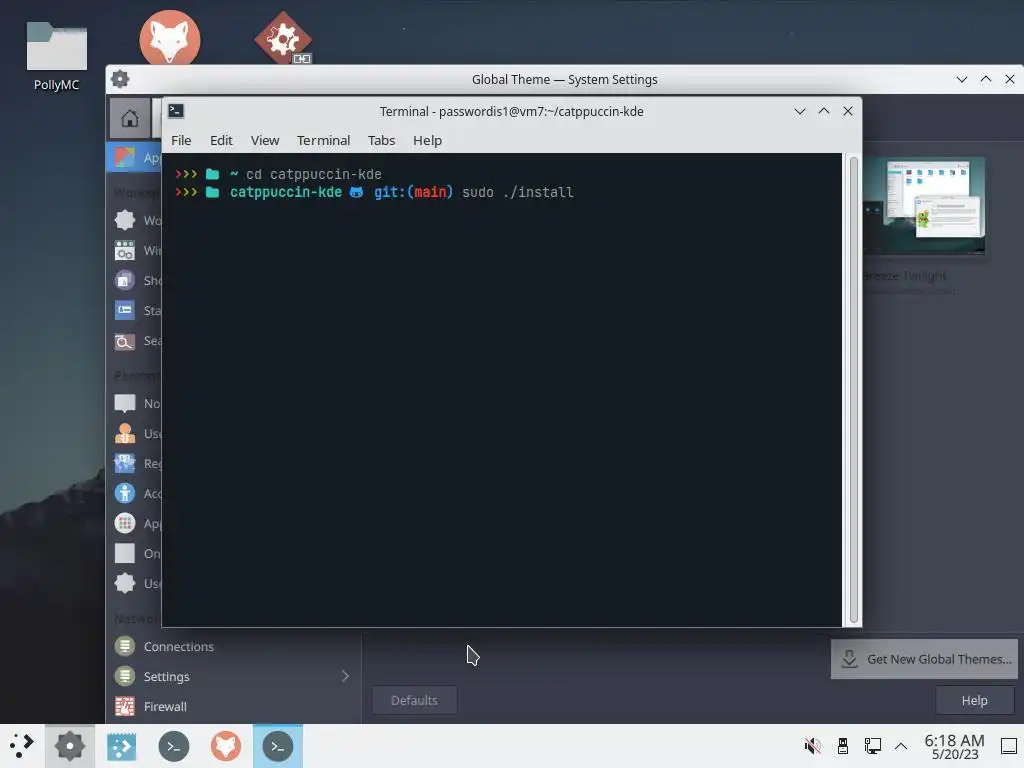Image resolution: width=1024 pixels, height=768 pixels.
Task: Select the Window Management sidebar icon
Action: click(x=125, y=250)
